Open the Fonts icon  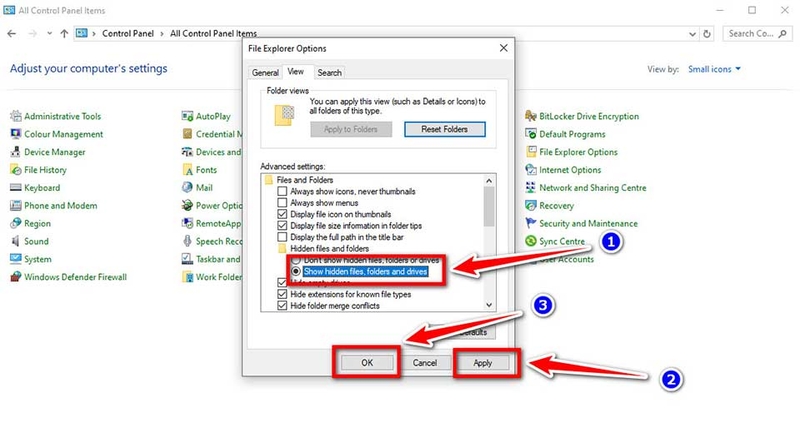coord(187,170)
